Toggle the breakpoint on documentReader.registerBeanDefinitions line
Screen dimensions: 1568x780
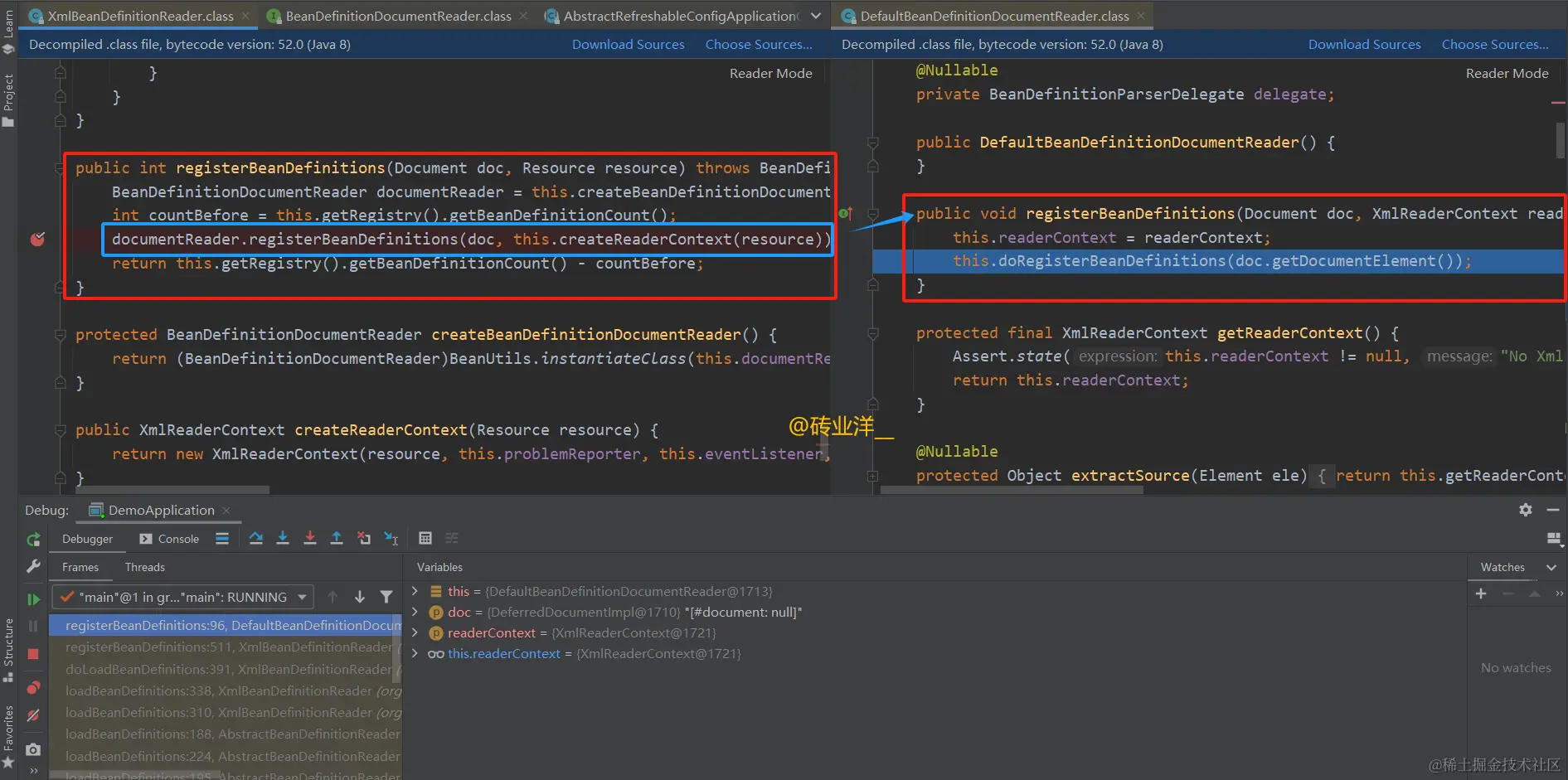[37, 239]
